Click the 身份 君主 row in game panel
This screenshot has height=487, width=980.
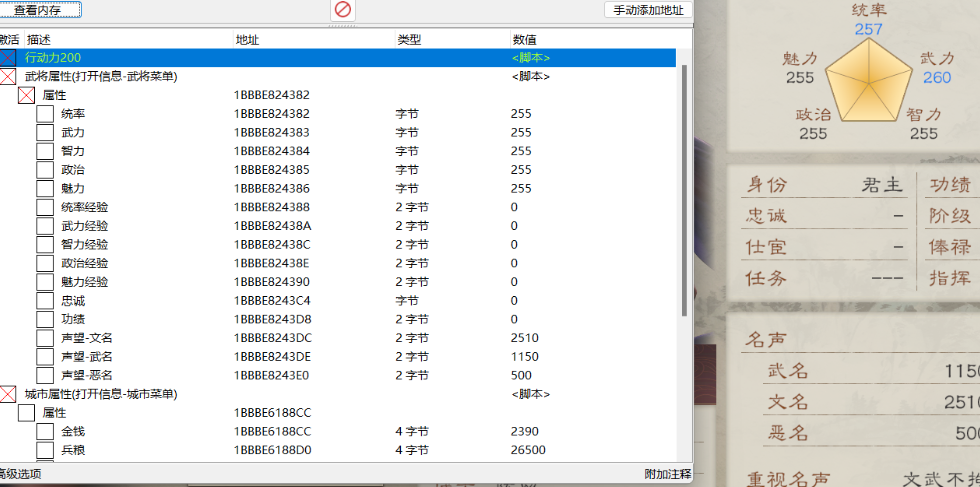(x=824, y=185)
